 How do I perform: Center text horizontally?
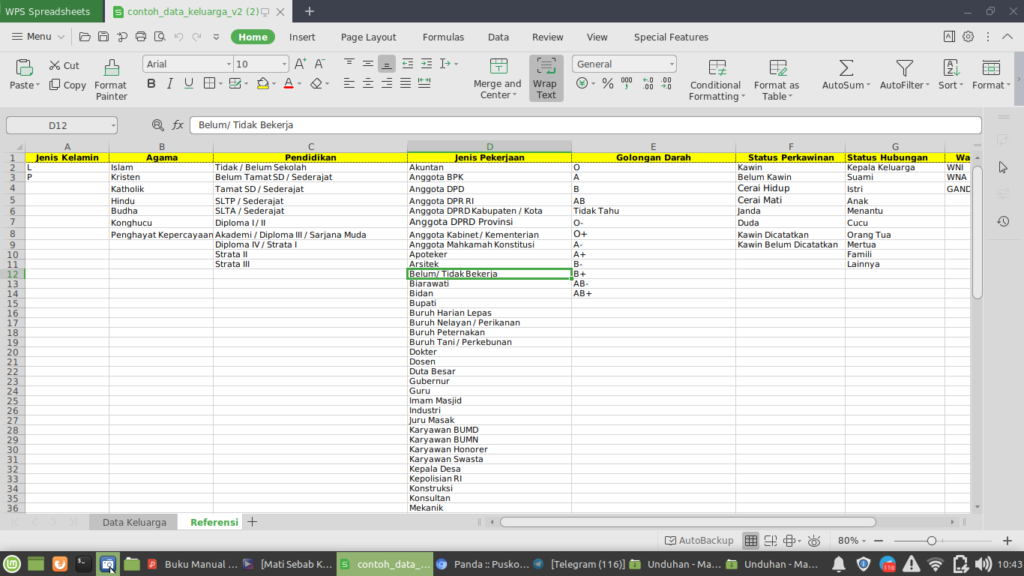pyautogui.click(x=368, y=83)
